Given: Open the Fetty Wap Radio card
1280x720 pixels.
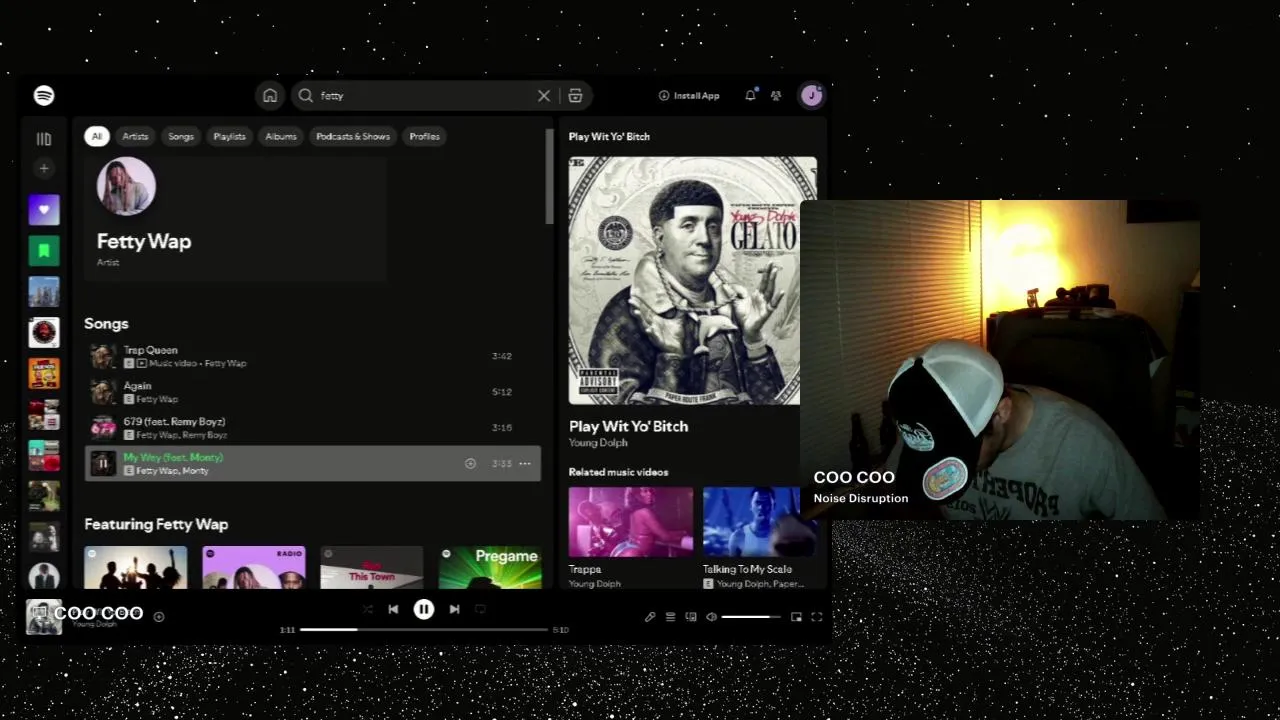Looking at the screenshot, I should tap(254, 567).
